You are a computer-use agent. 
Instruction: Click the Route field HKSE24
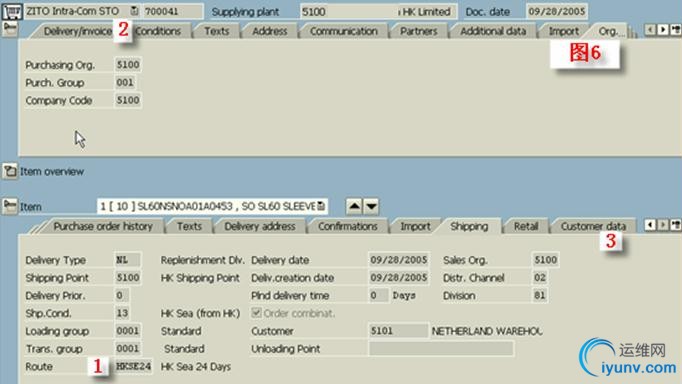pyautogui.click(x=134, y=367)
